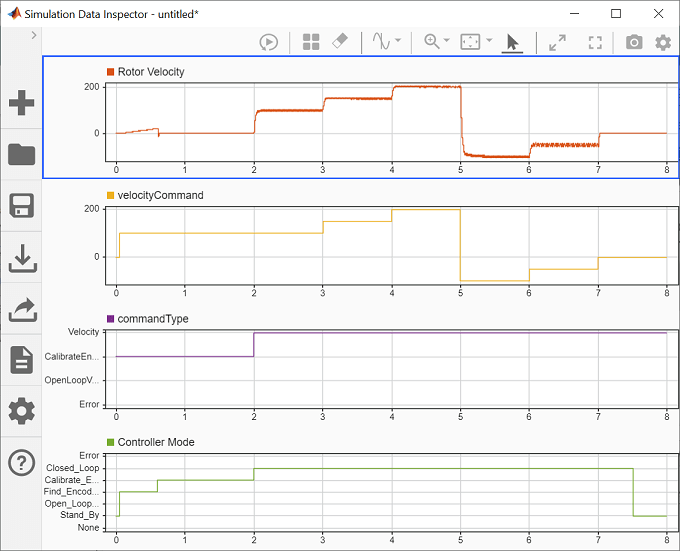Screen dimensions: 680x551
Task: Select the Controller Mode subplot area
Action: 392,492
